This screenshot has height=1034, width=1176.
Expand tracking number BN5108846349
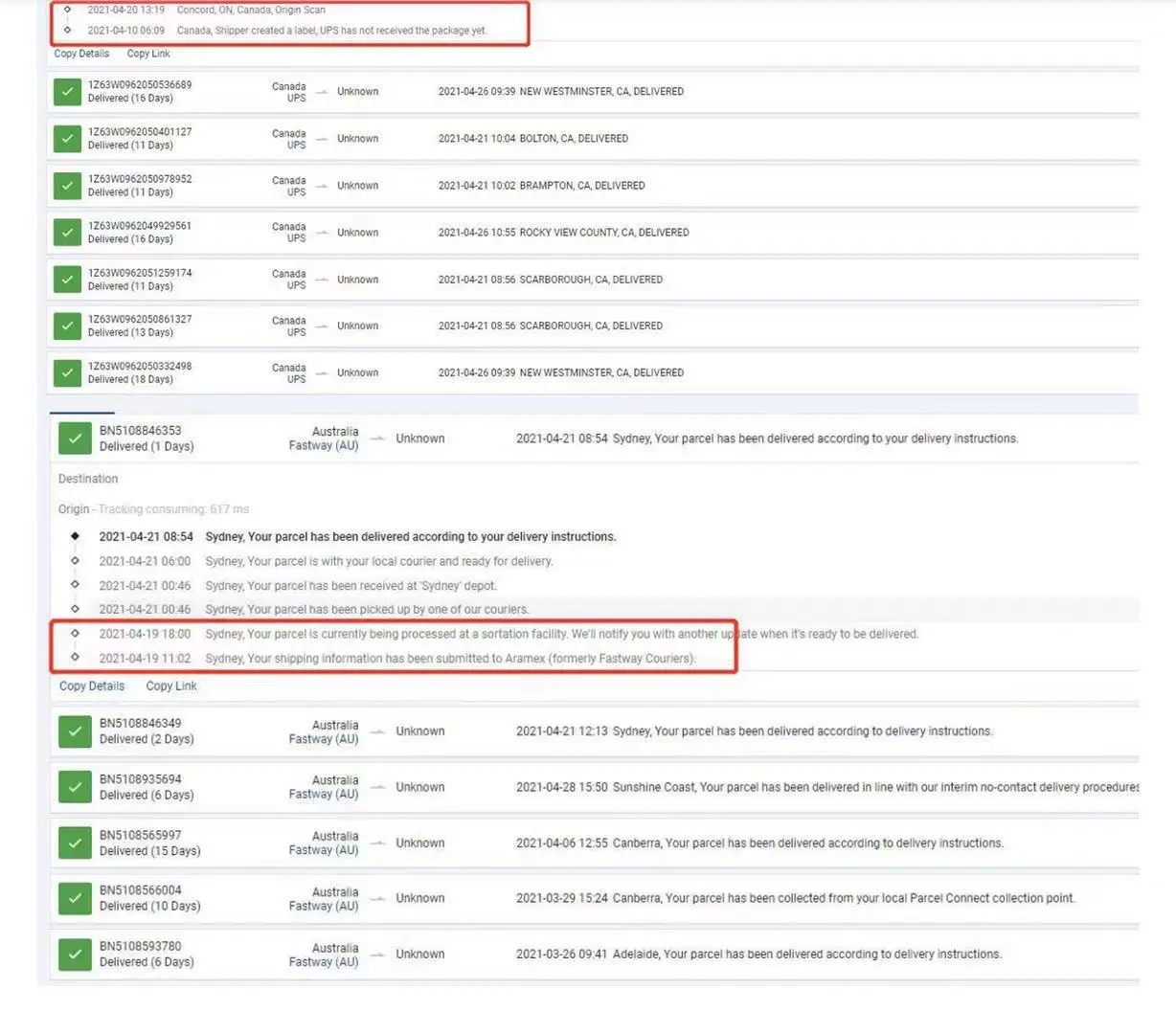tap(141, 723)
